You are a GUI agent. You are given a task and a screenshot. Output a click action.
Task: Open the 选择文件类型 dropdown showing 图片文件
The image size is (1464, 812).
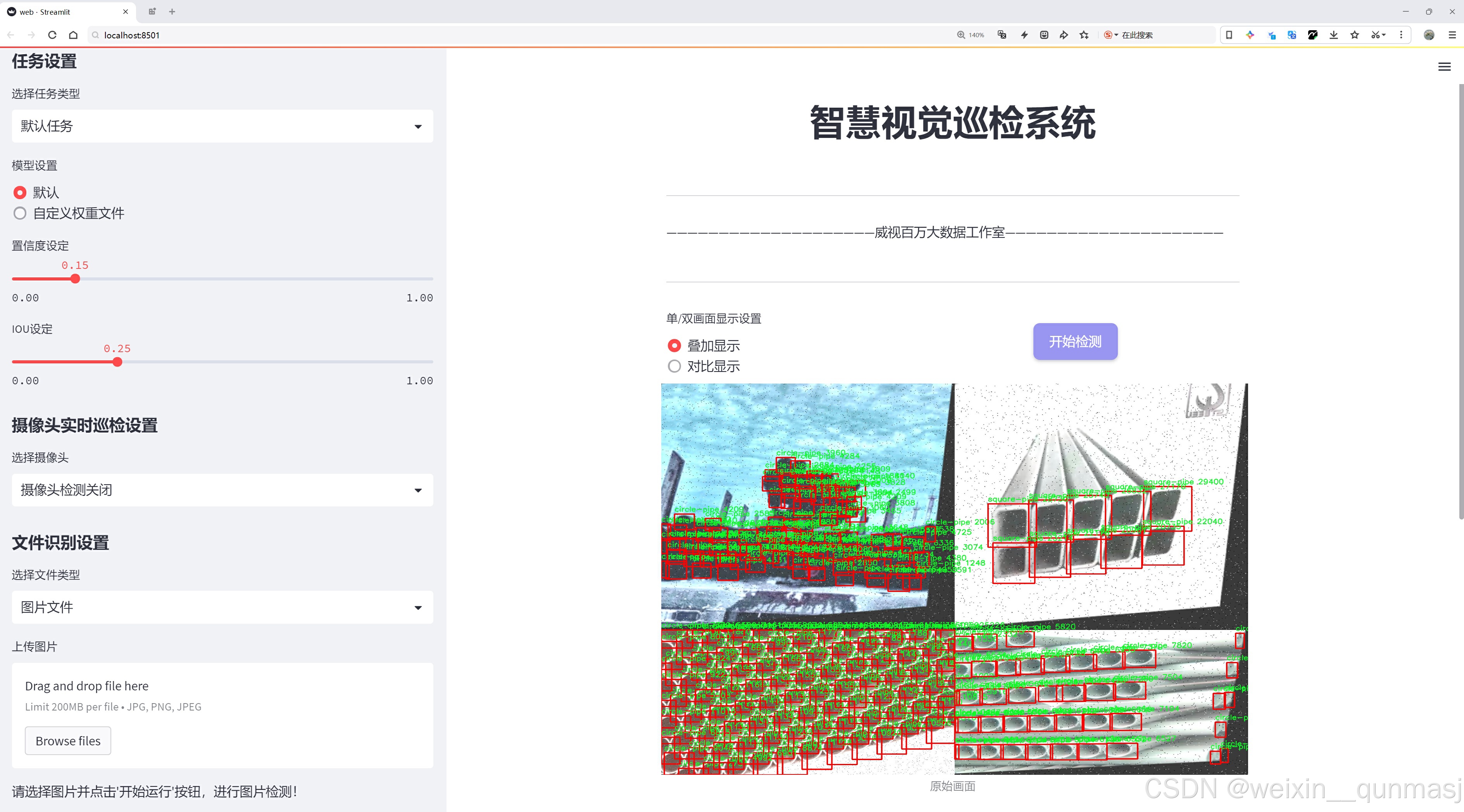click(222, 607)
